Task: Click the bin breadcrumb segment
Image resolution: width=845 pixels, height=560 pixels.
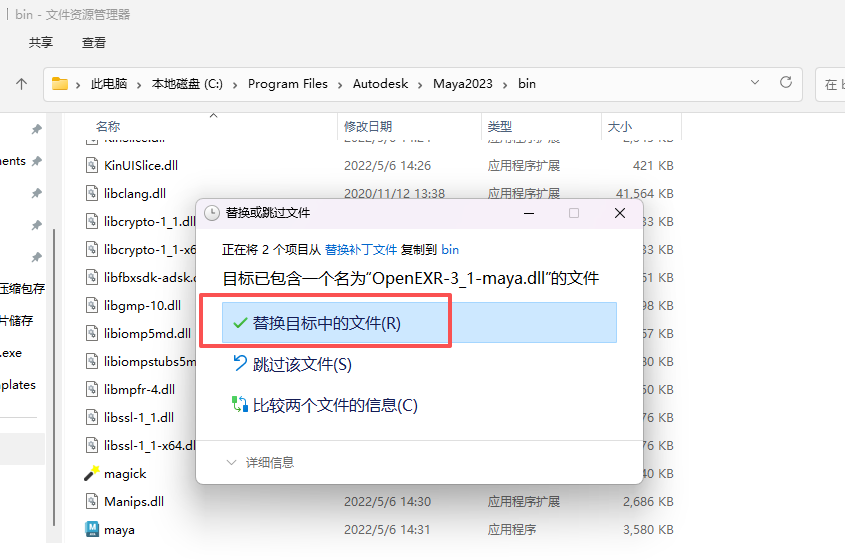Action: click(527, 84)
